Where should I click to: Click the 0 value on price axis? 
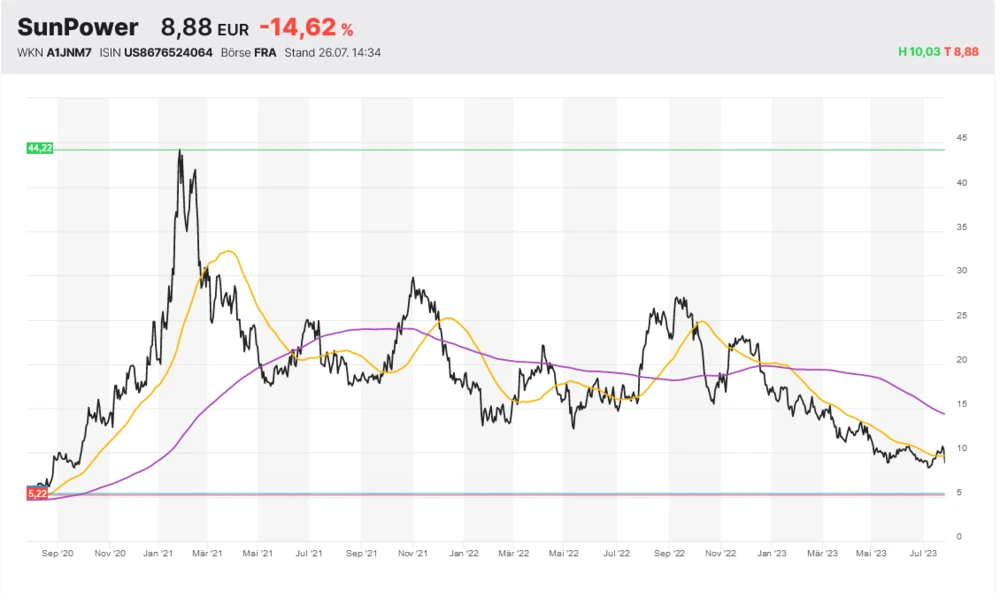point(958,537)
